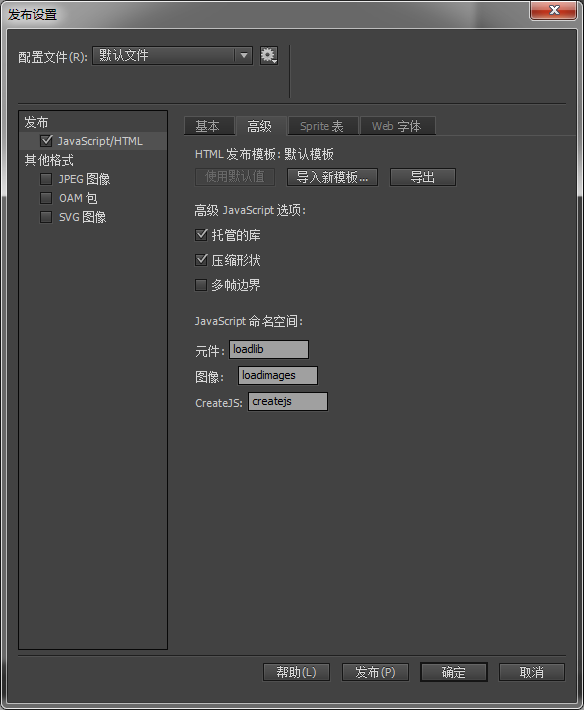Click the 元件 namespace field loadlib
This screenshot has width=584, height=710.
(x=269, y=350)
